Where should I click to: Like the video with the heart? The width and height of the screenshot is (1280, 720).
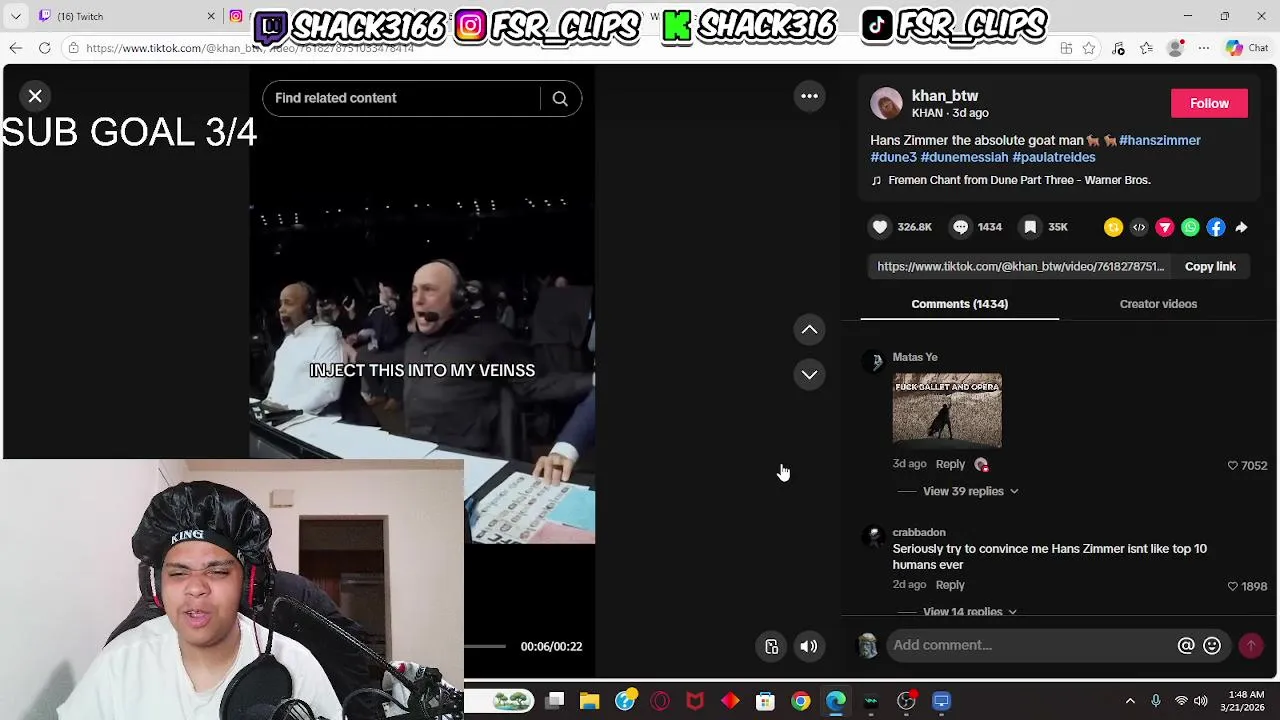pos(880,227)
